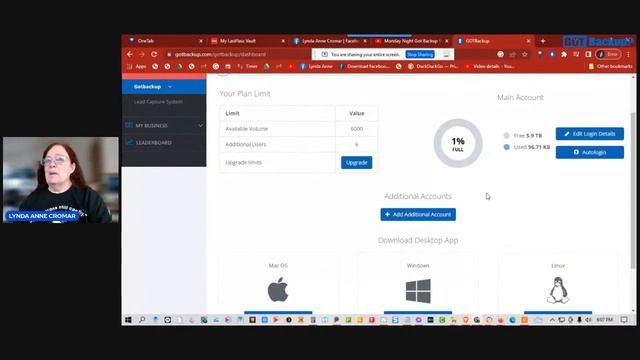Screen dimensions: 640x360
Task: Switch to the Lynda Anne Cromar Facebook tab
Action: pyautogui.click(x=329, y=41)
